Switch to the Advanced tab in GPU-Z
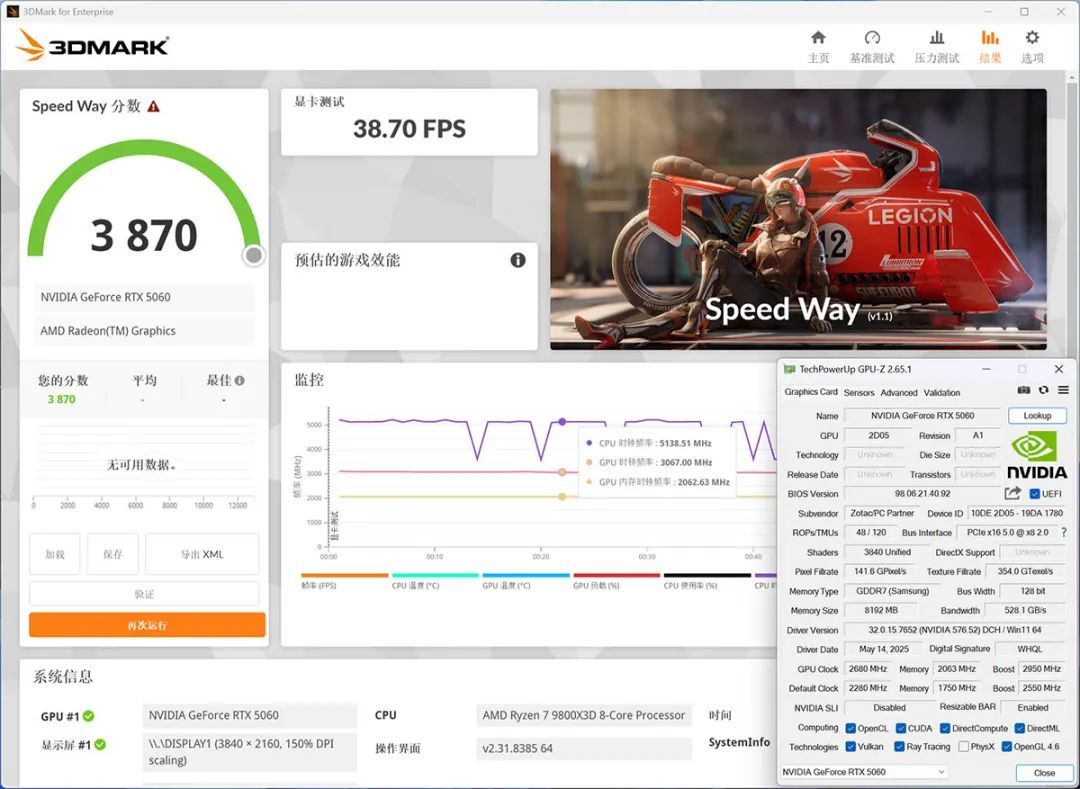Image resolution: width=1080 pixels, height=789 pixels. 899,392
